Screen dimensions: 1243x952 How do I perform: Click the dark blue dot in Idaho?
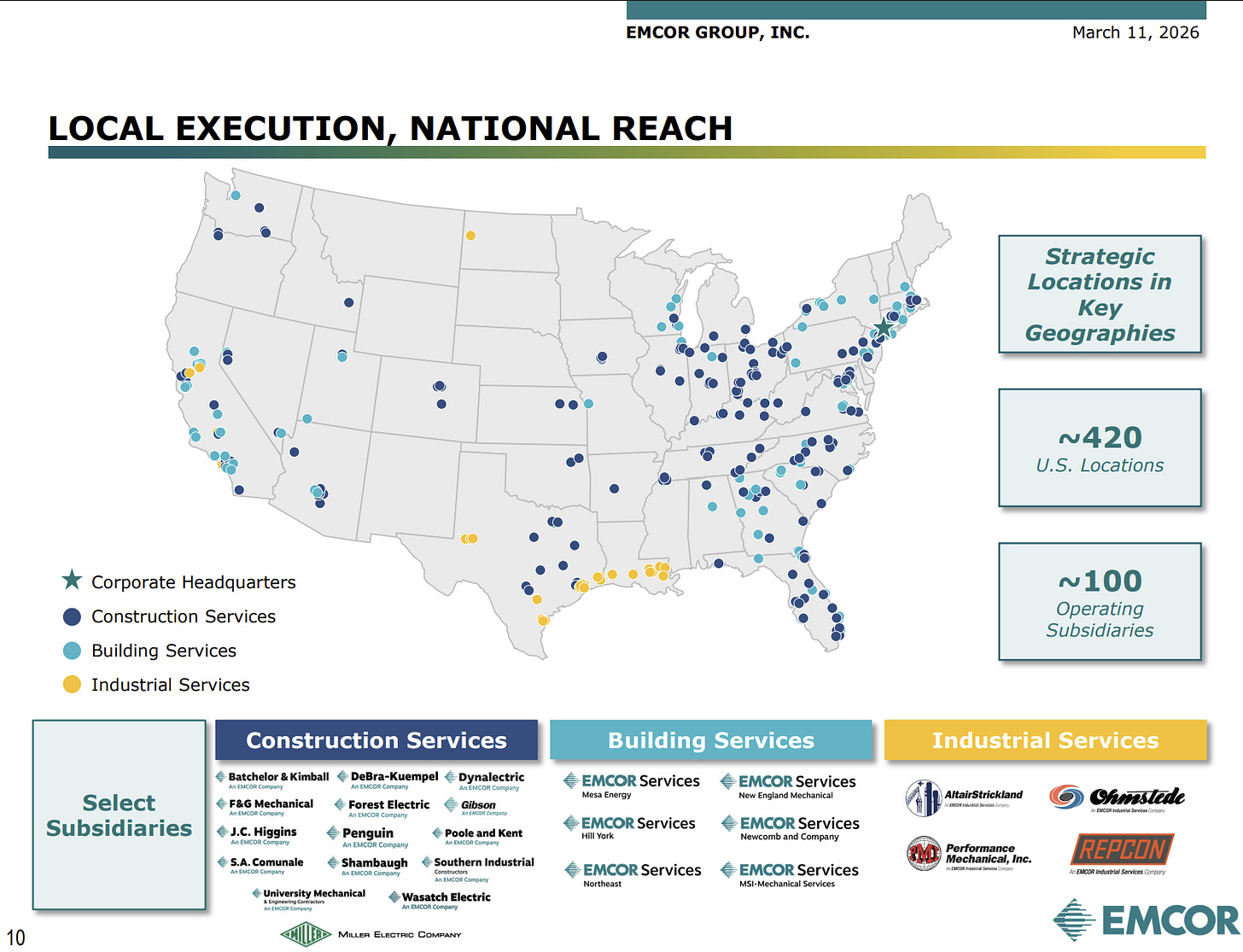(x=348, y=302)
